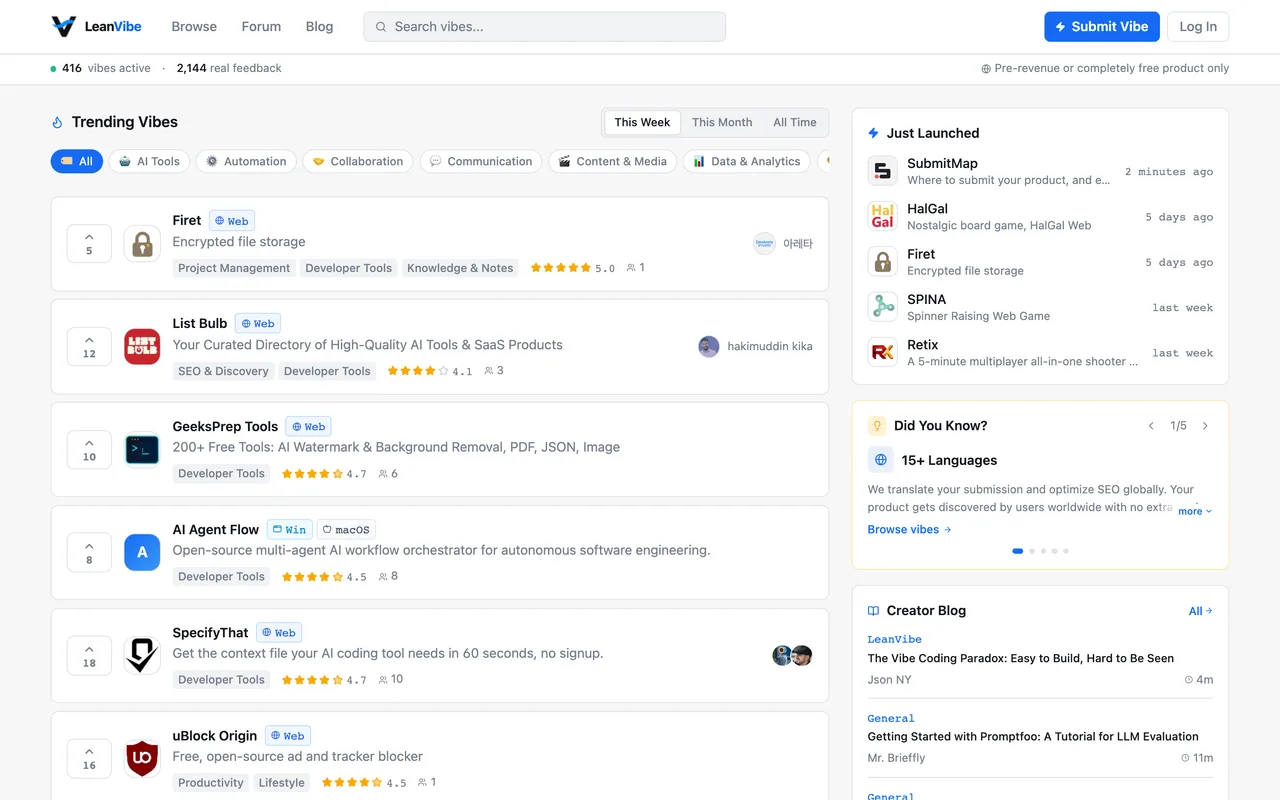Filter by Data & Analytics category
1280x800 pixels.
747,161
